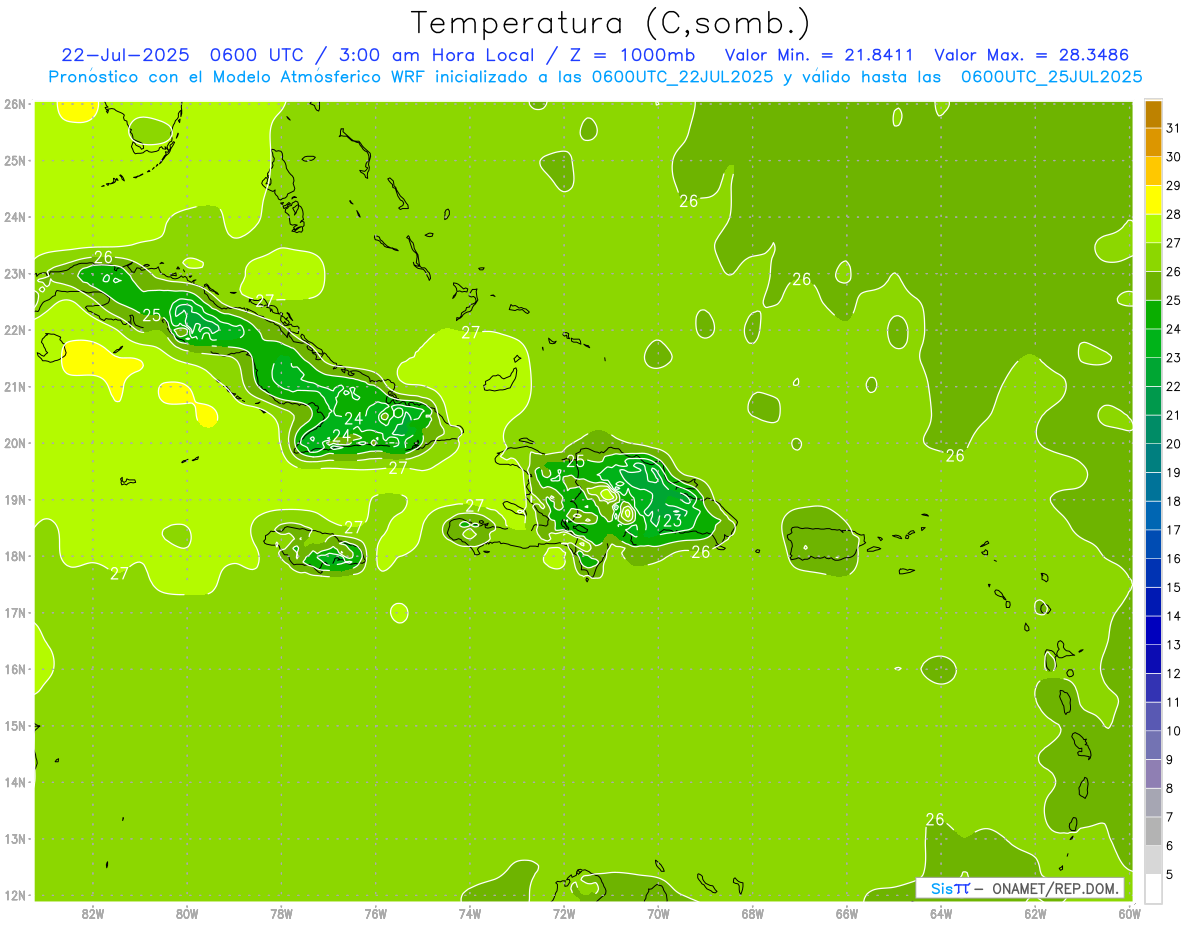Click the legend value '20'

pyautogui.click(x=1174, y=443)
